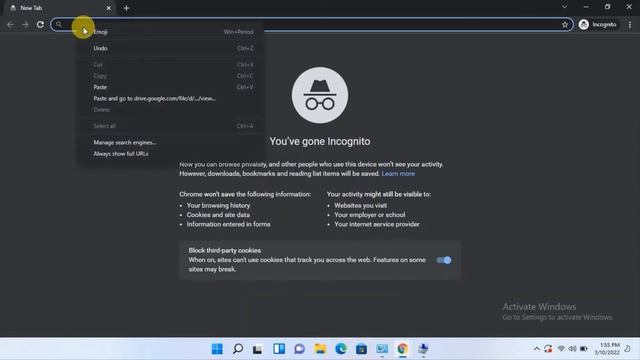Show hidden system tray icons

[536, 349]
